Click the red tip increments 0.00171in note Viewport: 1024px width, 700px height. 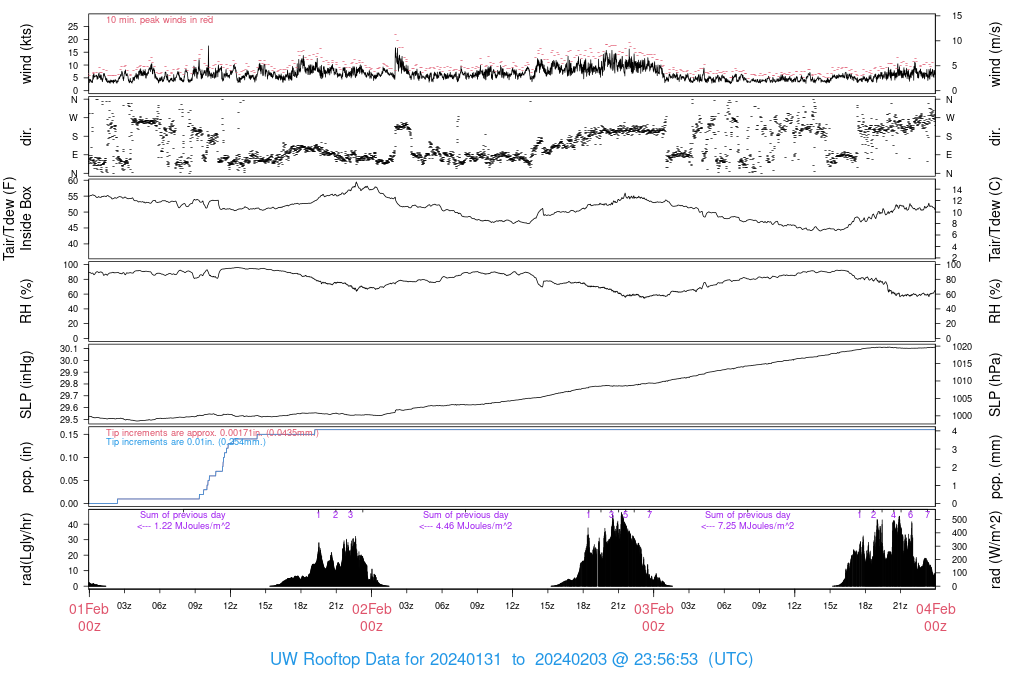pos(186,432)
